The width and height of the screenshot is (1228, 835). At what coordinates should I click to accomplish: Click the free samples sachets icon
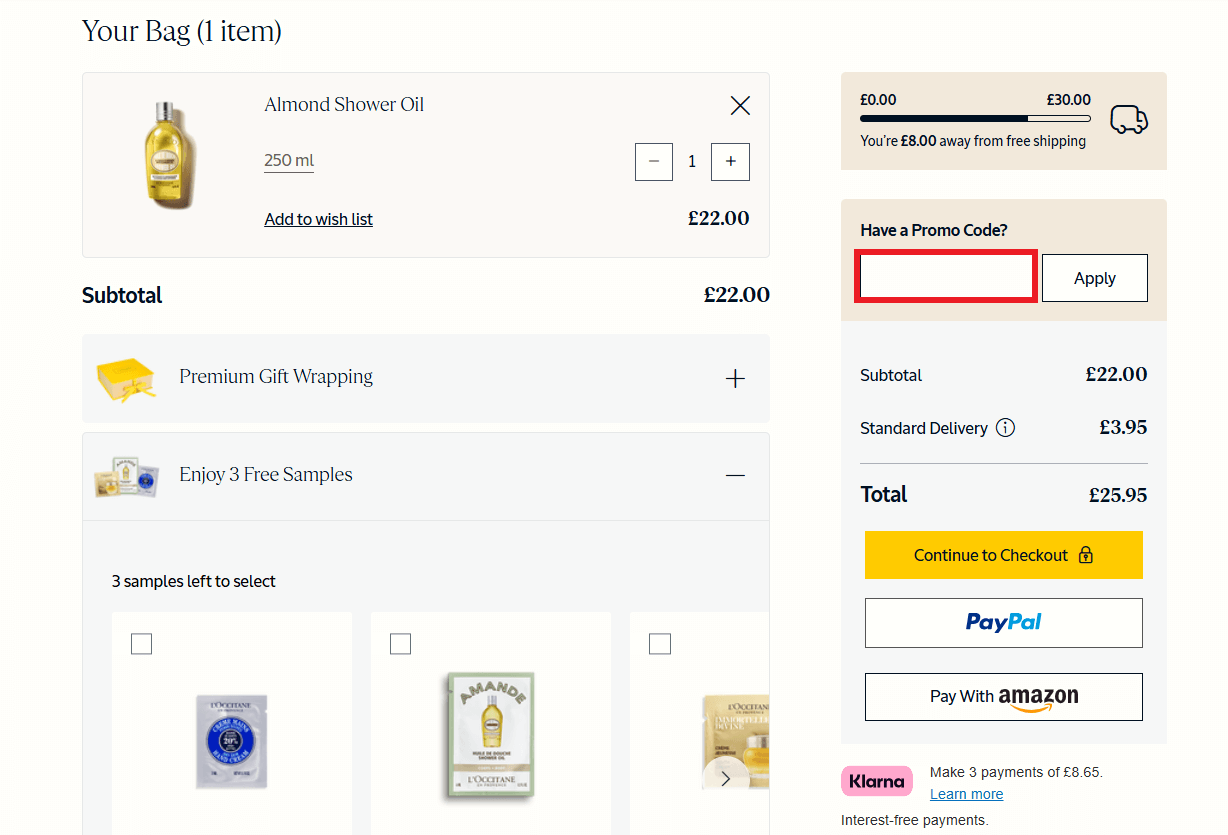point(126,476)
